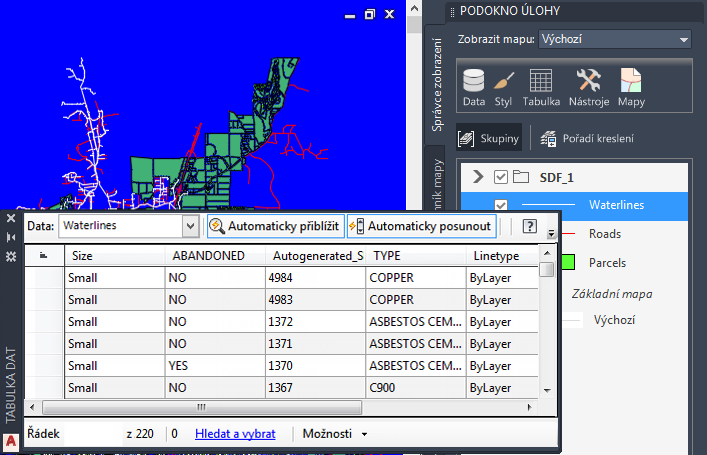Restore the map drawing window

(x=370, y=14)
